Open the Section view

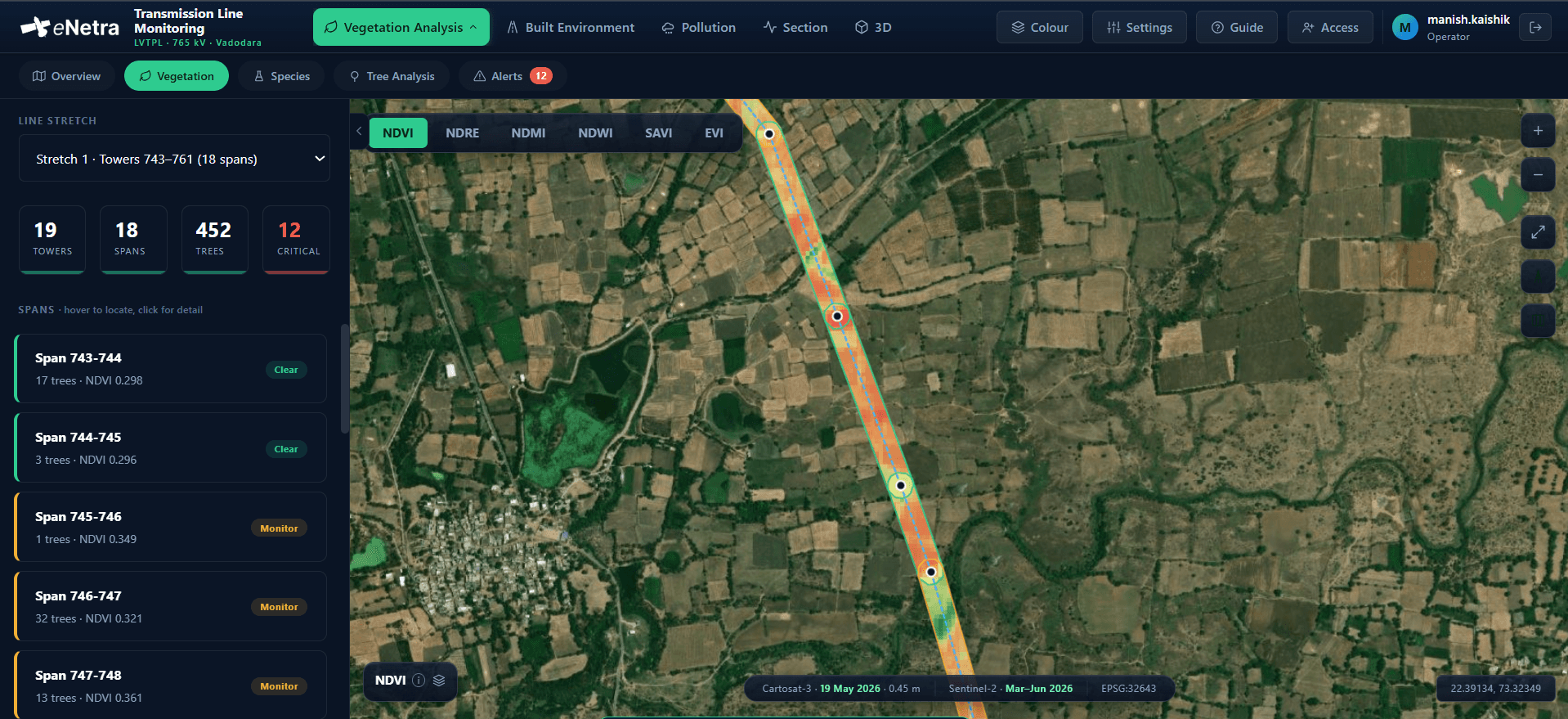coord(795,27)
